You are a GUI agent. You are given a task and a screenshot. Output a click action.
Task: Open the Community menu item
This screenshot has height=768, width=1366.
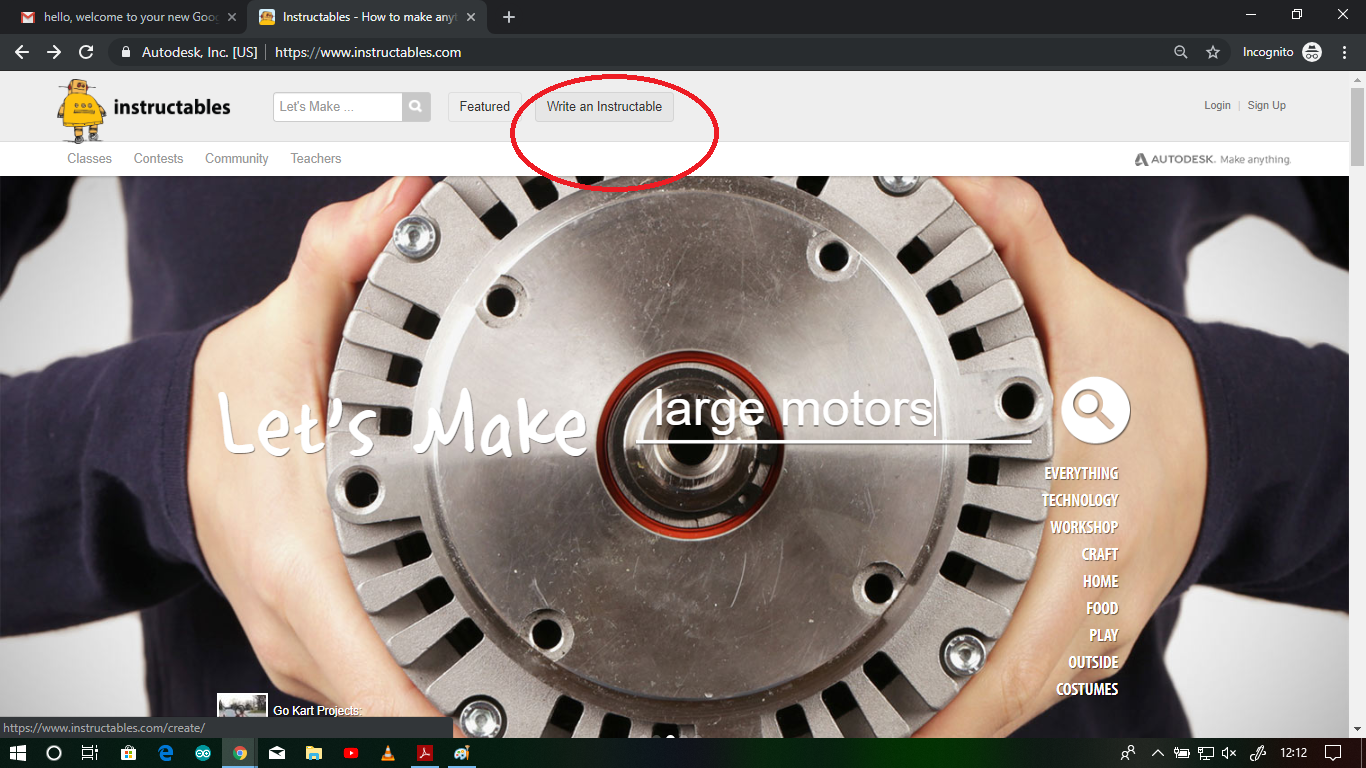click(x=237, y=158)
